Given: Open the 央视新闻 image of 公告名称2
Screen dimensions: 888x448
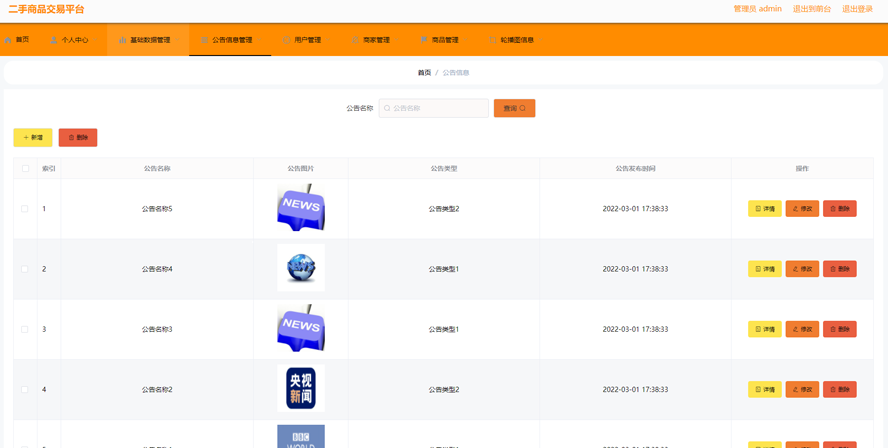Looking at the screenshot, I should [301, 388].
